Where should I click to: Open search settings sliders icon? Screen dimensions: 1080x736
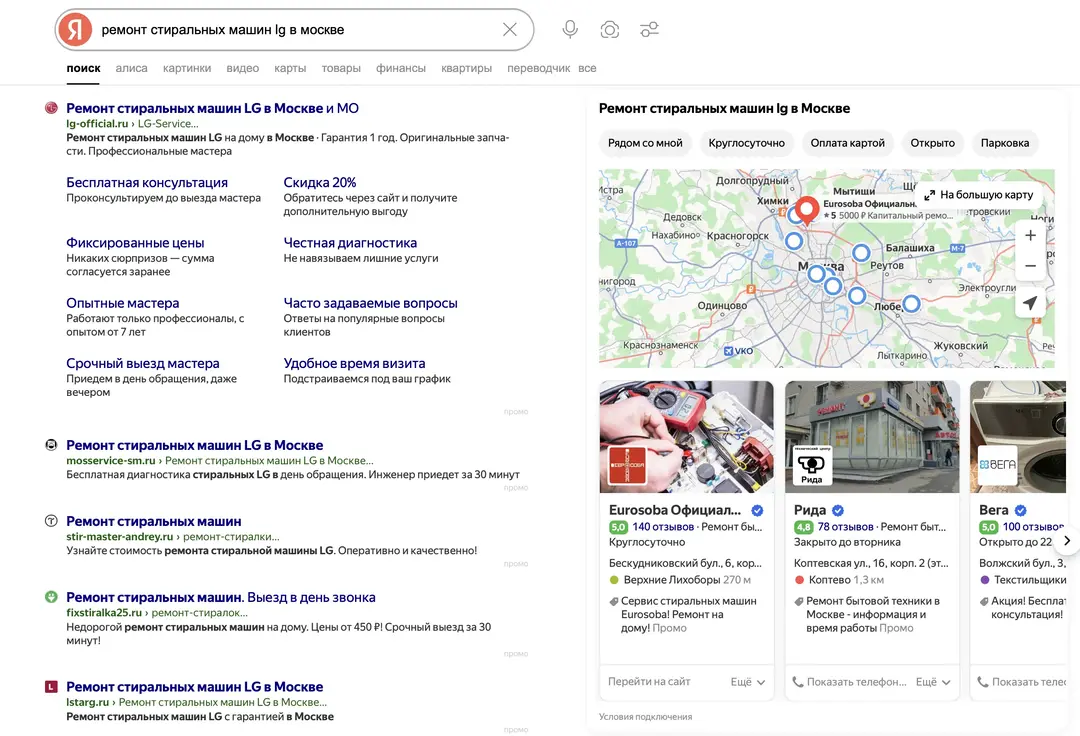pos(650,30)
